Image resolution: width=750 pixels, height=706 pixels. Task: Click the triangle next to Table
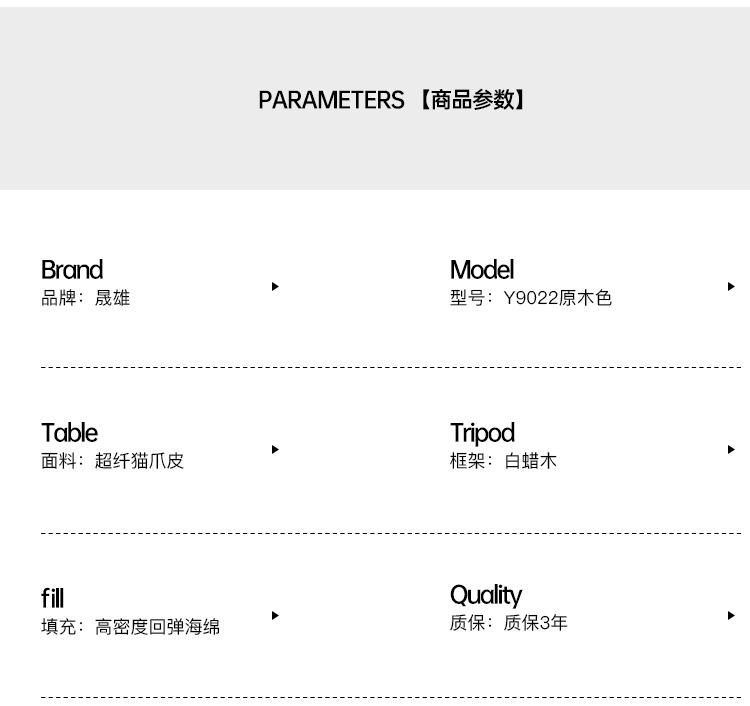pos(275,450)
